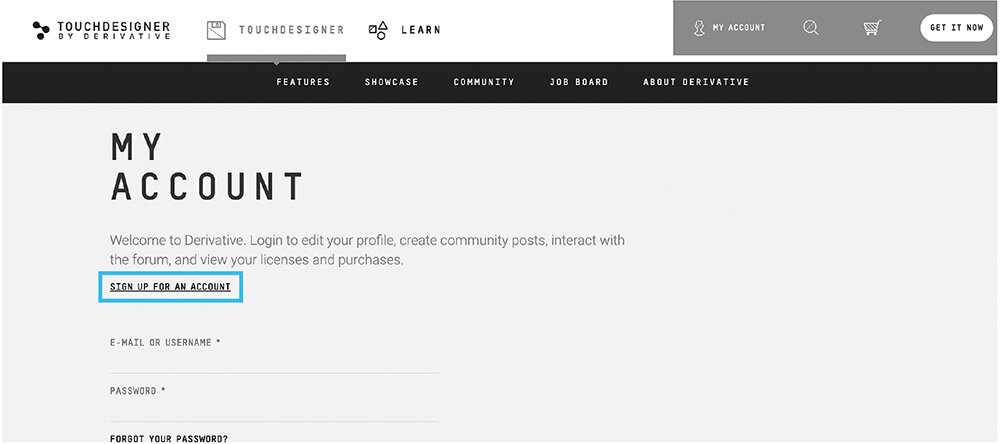The image size is (1000, 444).
Task: Select the Community menu item
Action: tap(484, 82)
